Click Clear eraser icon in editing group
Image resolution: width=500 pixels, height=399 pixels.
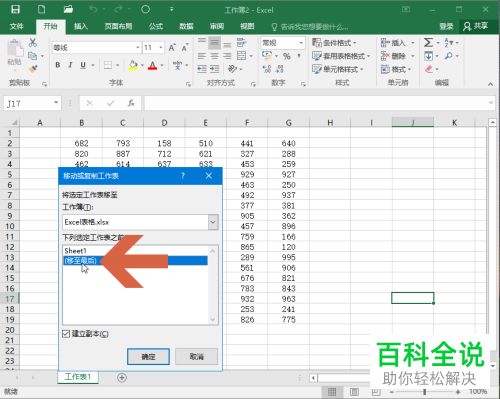point(429,69)
